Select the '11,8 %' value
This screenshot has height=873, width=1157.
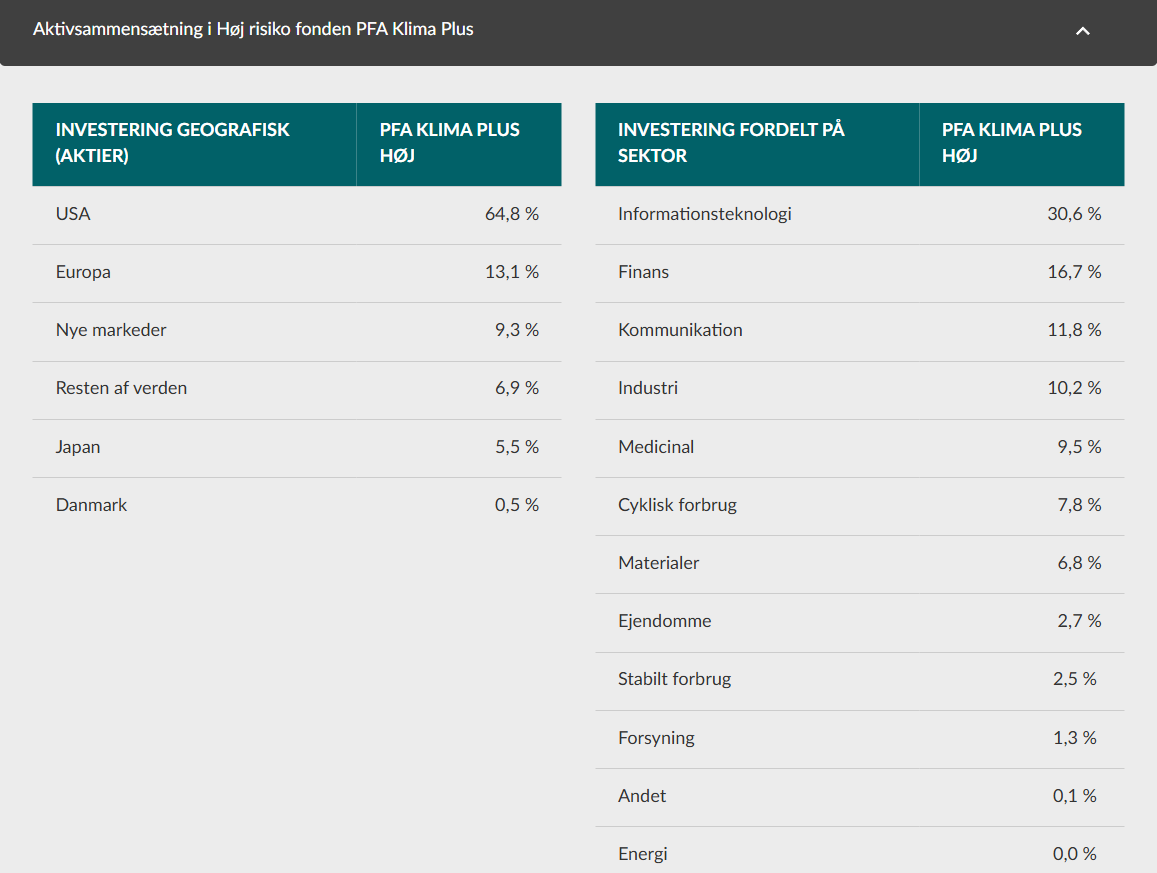1074,330
